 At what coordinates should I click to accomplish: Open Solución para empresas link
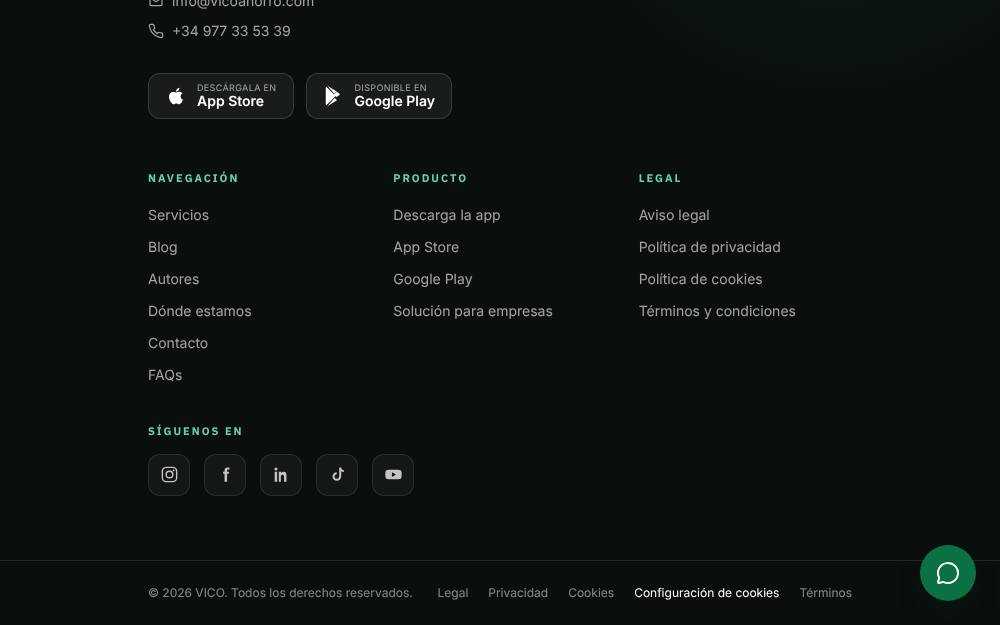point(473,311)
